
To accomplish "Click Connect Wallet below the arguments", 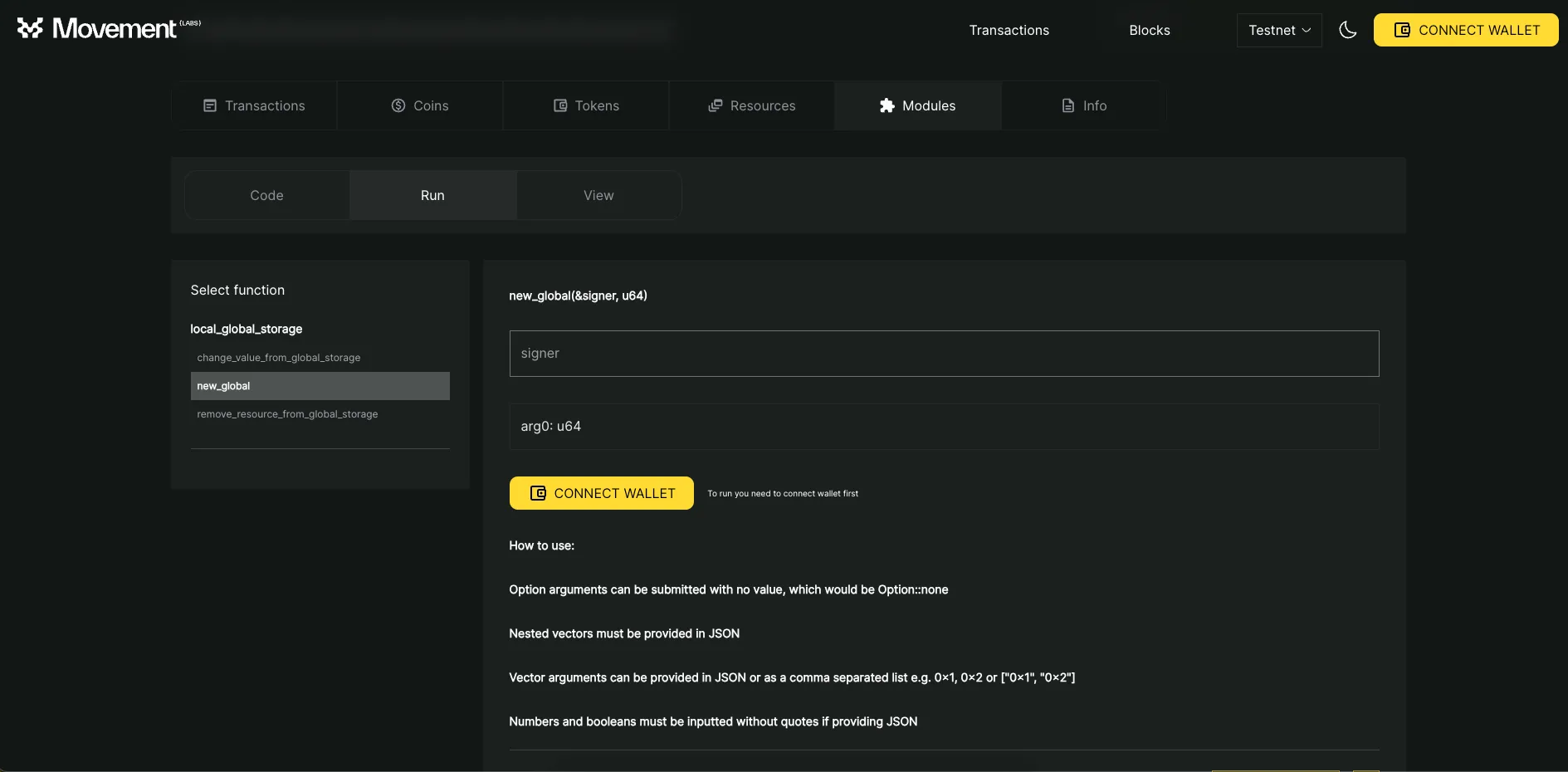I will (x=602, y=493).
